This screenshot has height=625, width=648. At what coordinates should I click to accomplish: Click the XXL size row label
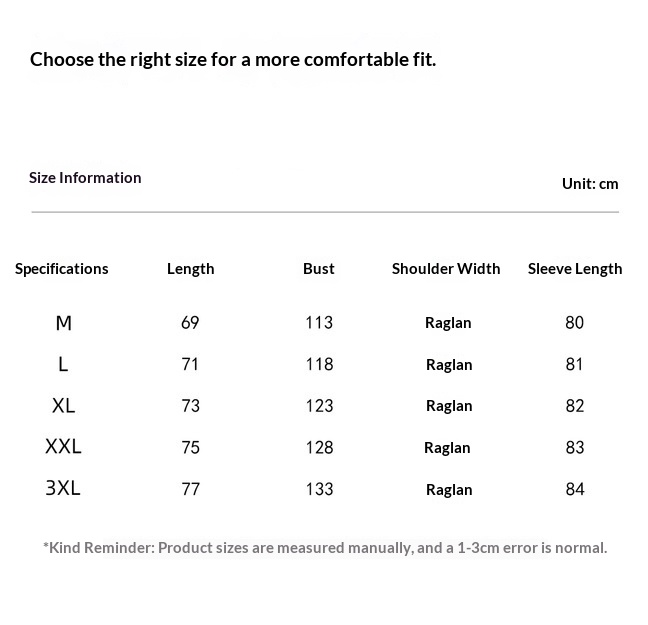63,447
